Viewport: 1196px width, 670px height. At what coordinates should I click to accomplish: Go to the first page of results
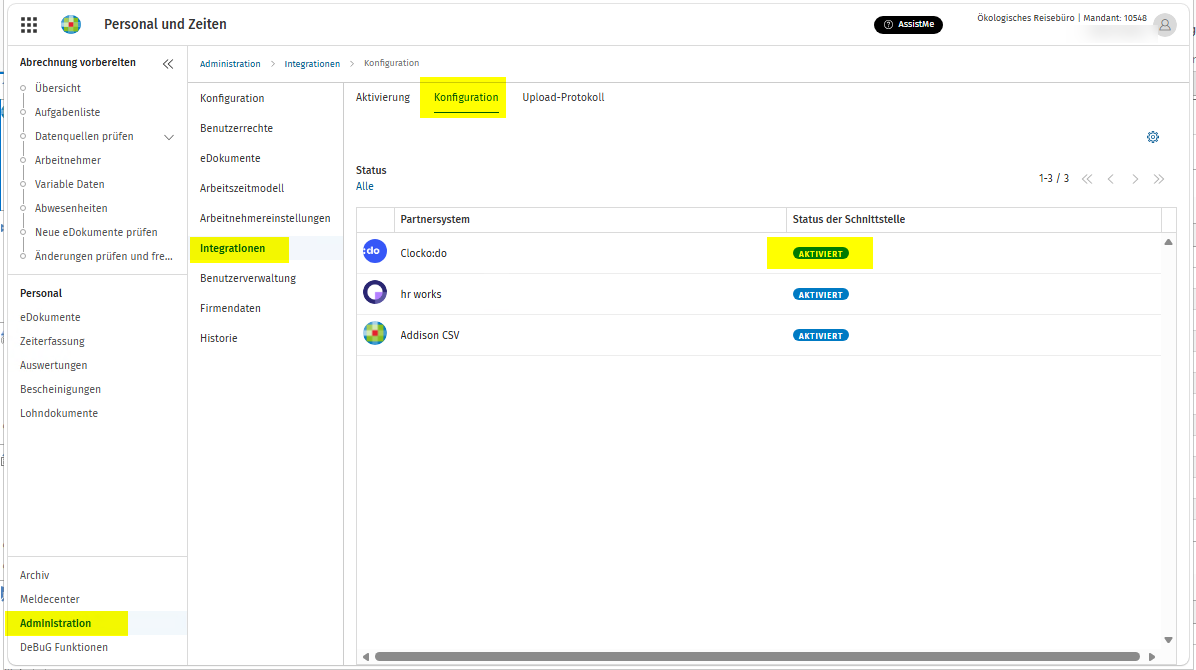pos(1087,179)
